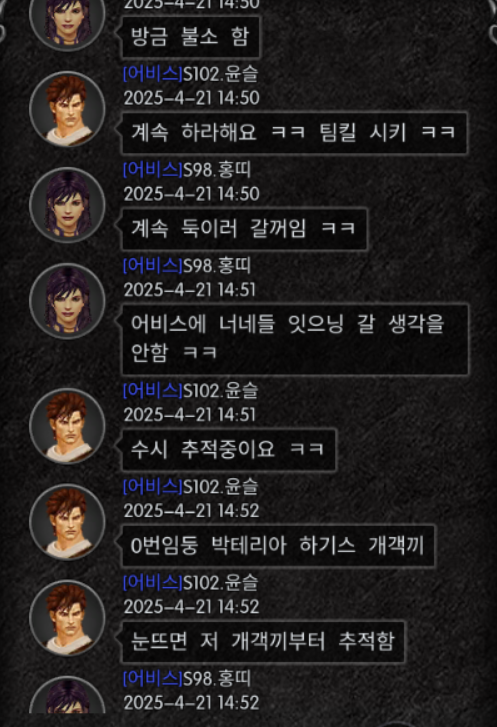
Task: Select the "수시 추적중이요 ㅋㅋ" bubble
Action: coord(228,450)
